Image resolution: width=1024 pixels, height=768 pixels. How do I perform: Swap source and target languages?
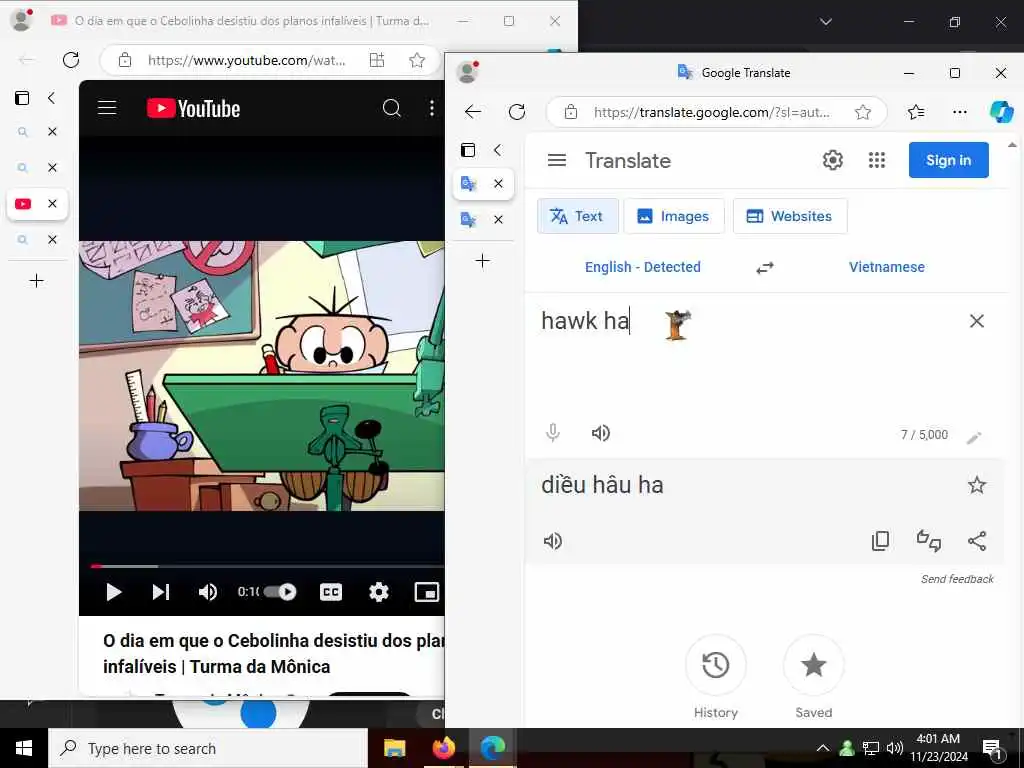click(765, 268)
